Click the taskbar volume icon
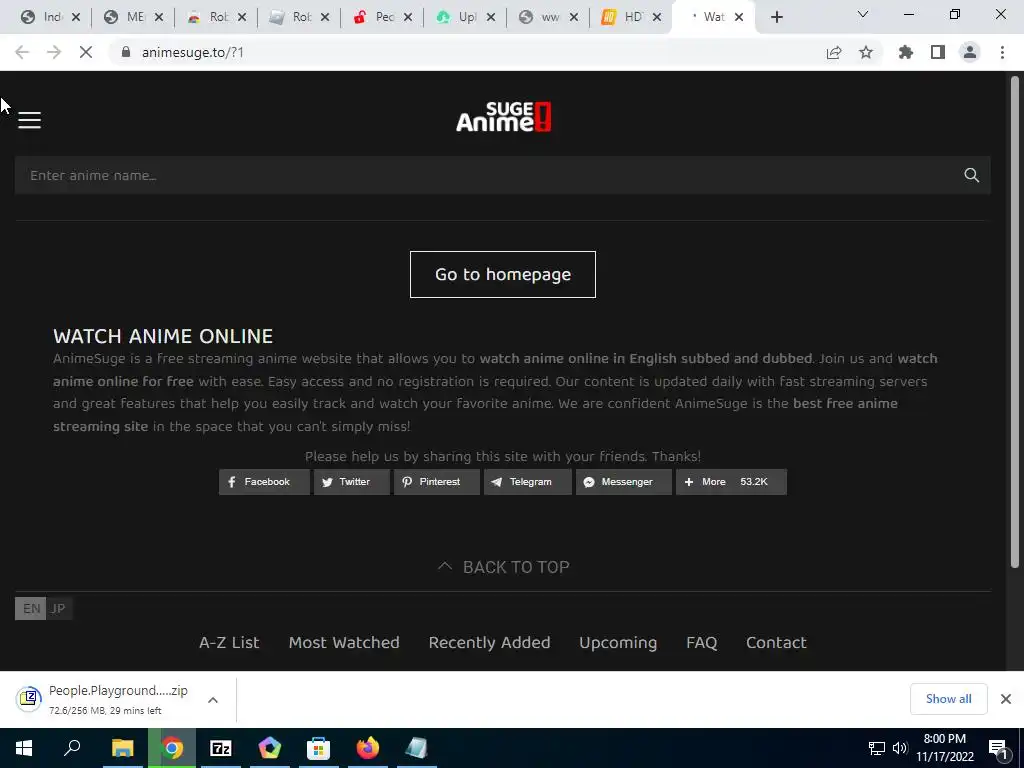Viewport: 1024px width, 768px height. tap(900, 748)
